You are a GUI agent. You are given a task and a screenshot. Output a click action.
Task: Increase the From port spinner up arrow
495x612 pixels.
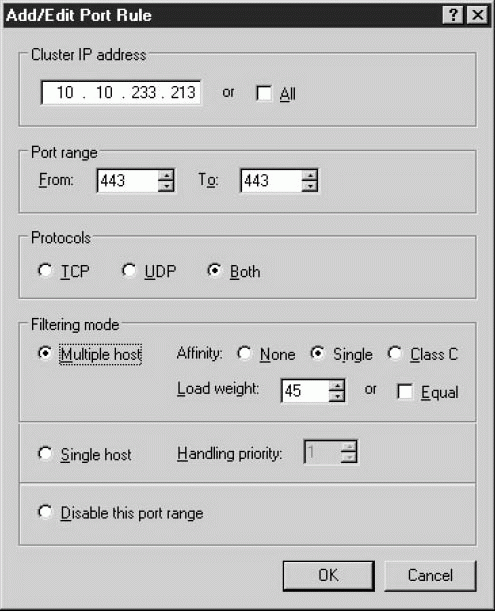pos(166,175)
